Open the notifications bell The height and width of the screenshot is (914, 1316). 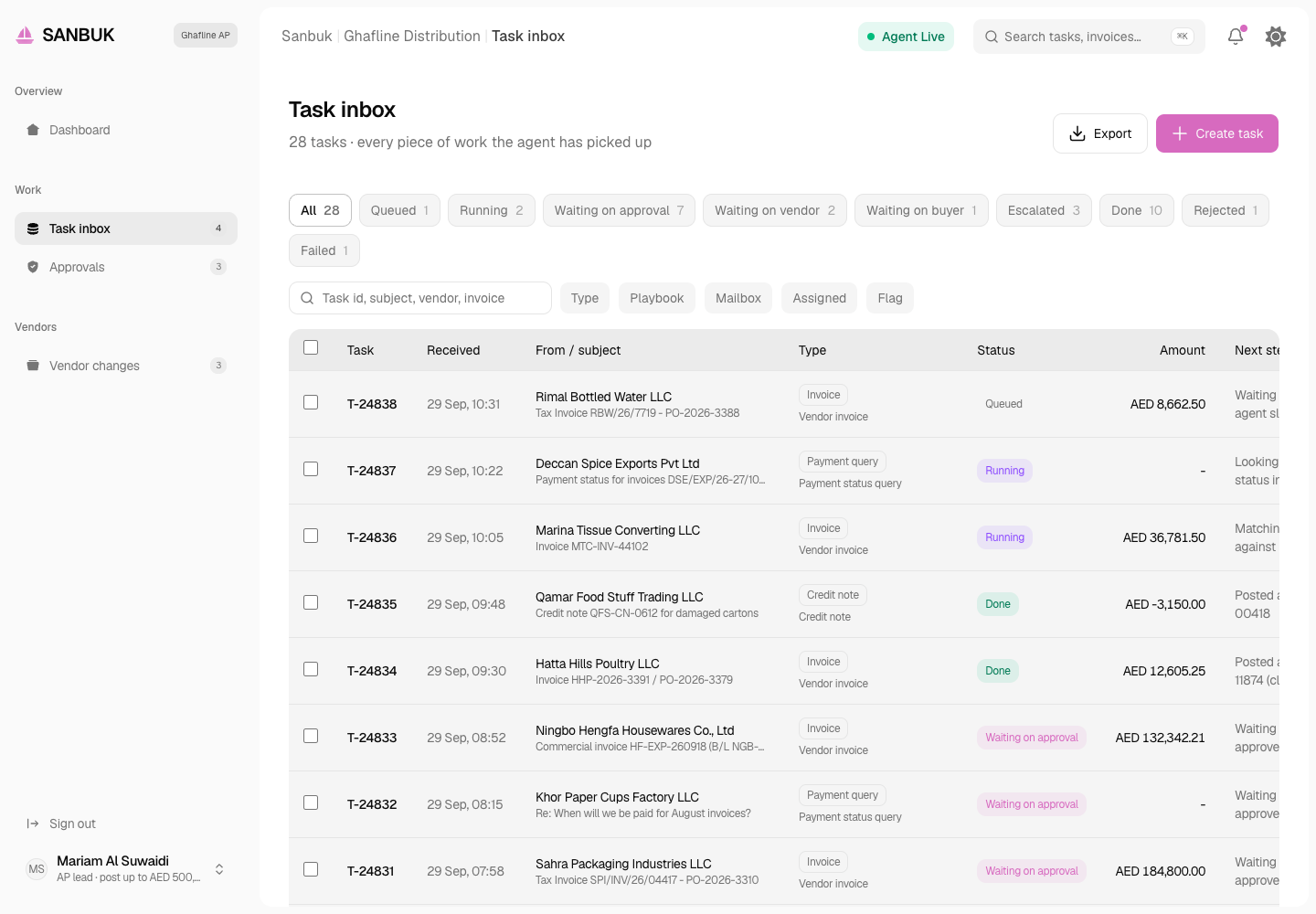(1236, 37)
